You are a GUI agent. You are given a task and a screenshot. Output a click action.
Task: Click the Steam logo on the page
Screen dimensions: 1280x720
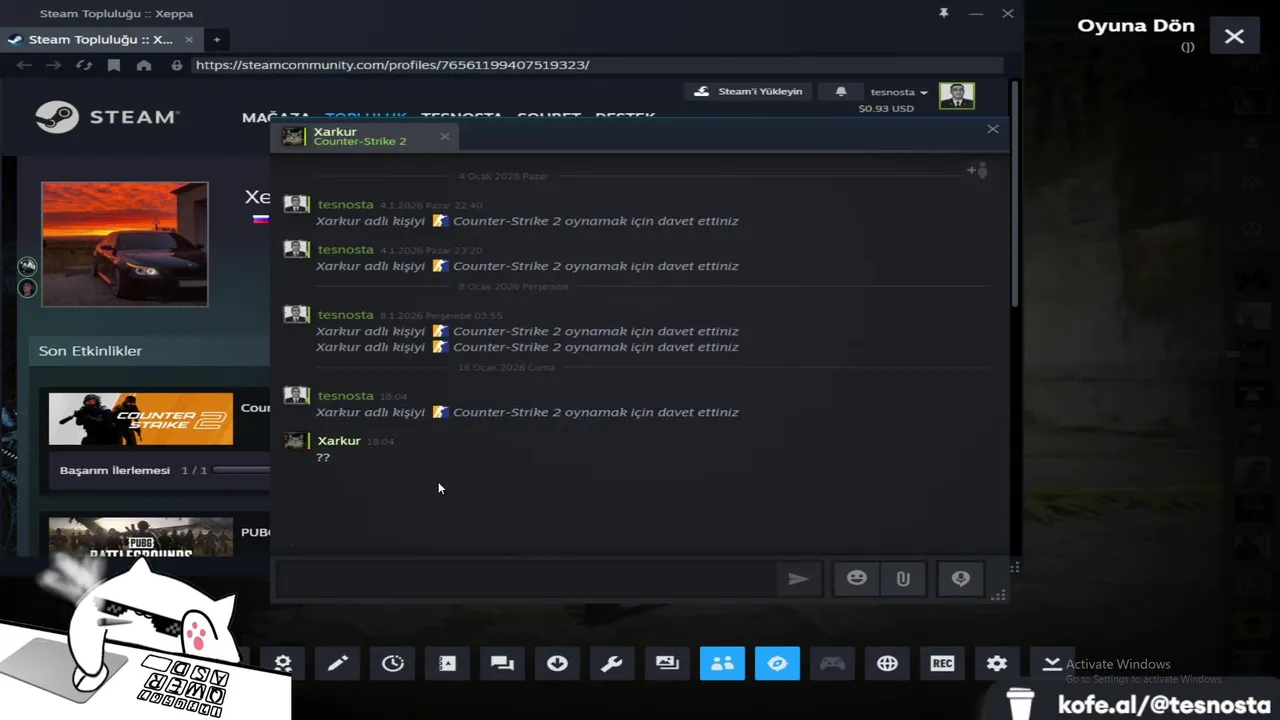click(x=107, y=116)
